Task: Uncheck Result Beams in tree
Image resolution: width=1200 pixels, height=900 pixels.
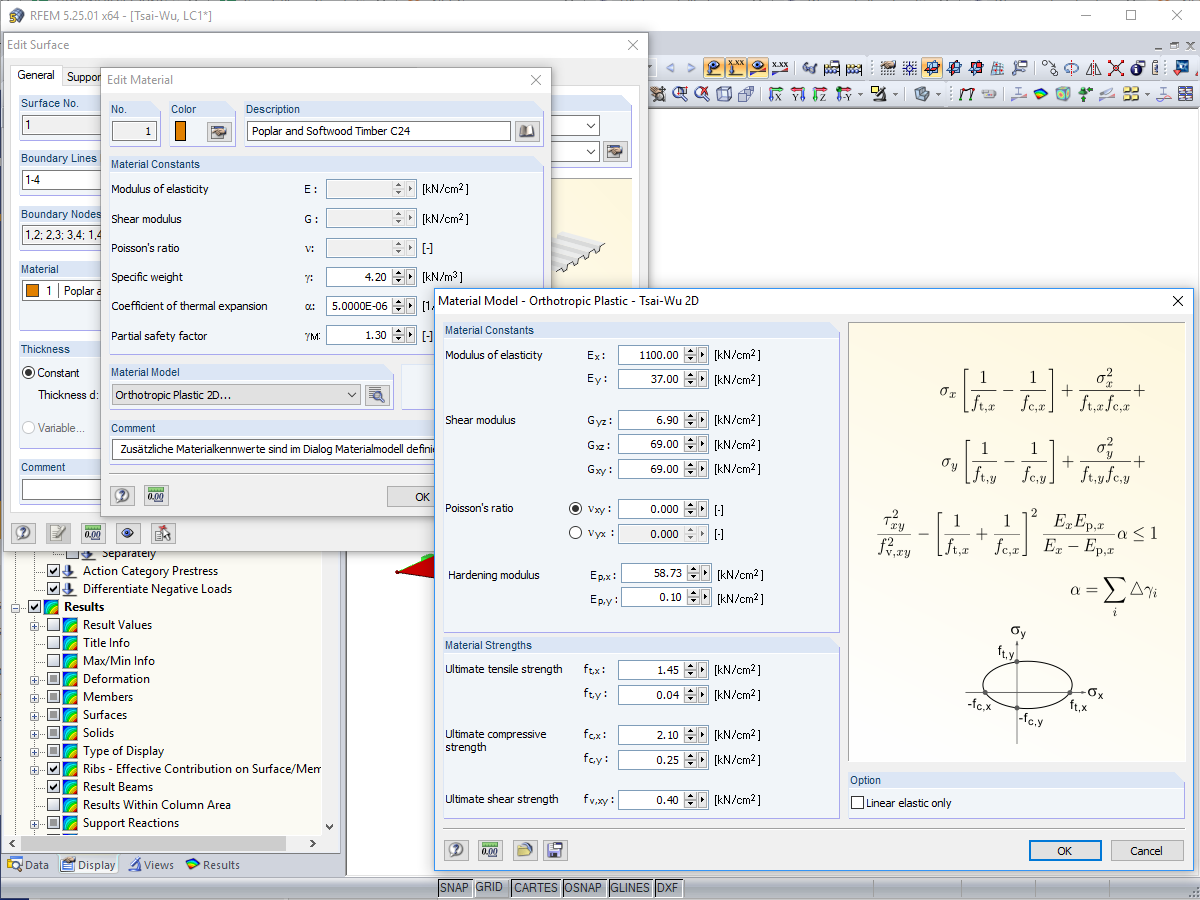Action: point(54,787)
